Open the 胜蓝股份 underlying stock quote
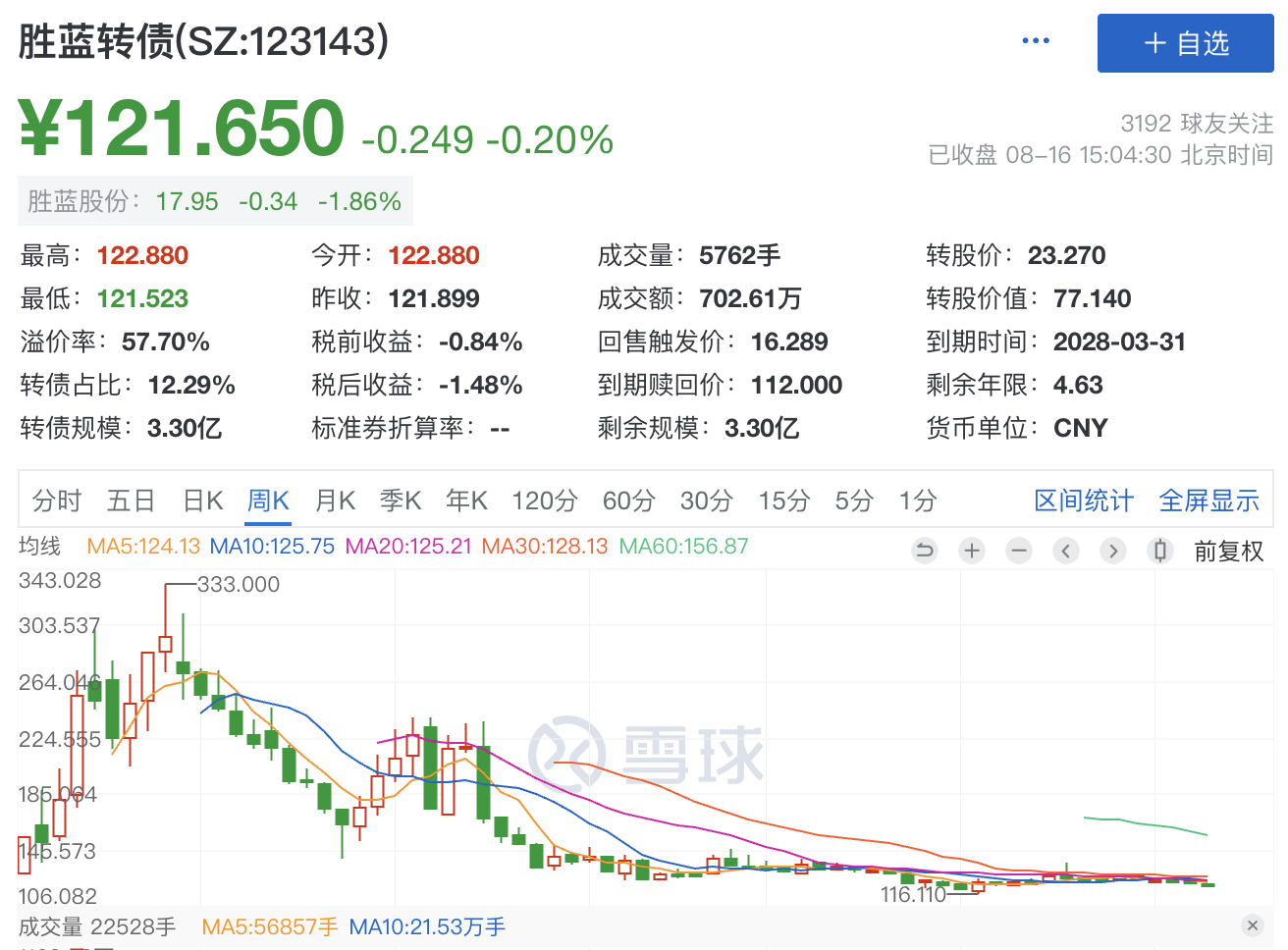Viewport: 1288px width, 950px height. [x=215, y=201]
